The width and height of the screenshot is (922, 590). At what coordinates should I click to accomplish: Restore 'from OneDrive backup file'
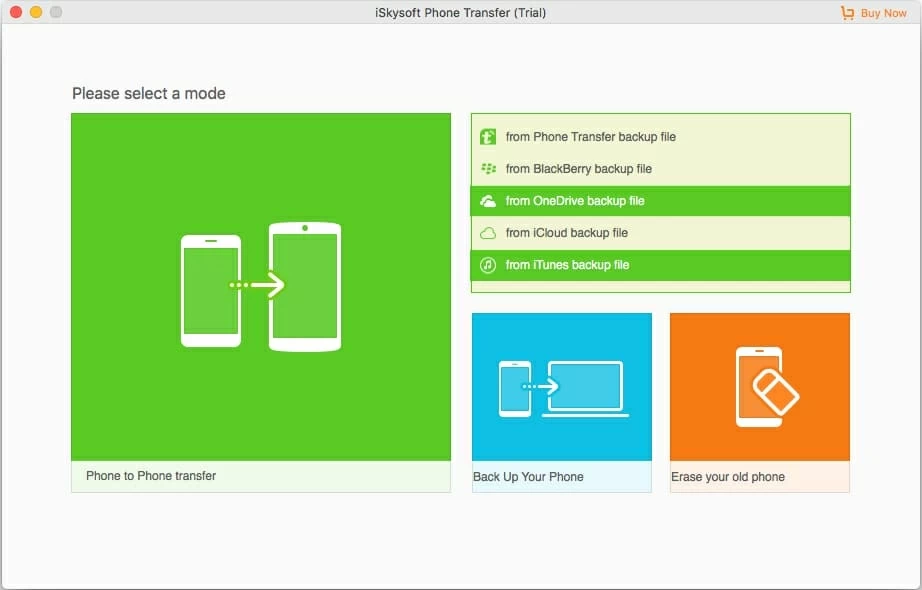[574, 201]
